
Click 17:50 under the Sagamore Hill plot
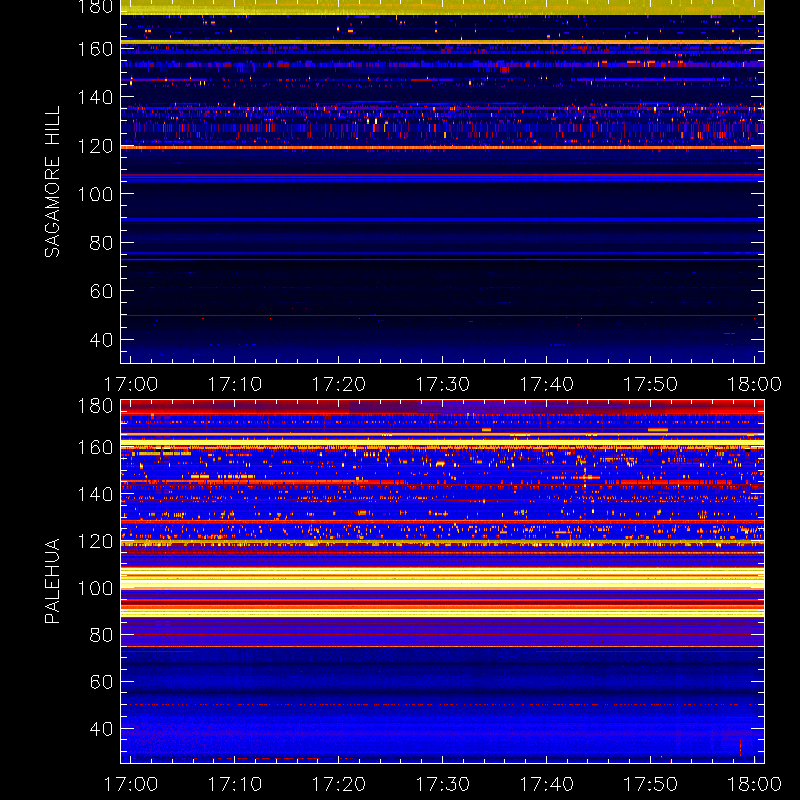651,384
